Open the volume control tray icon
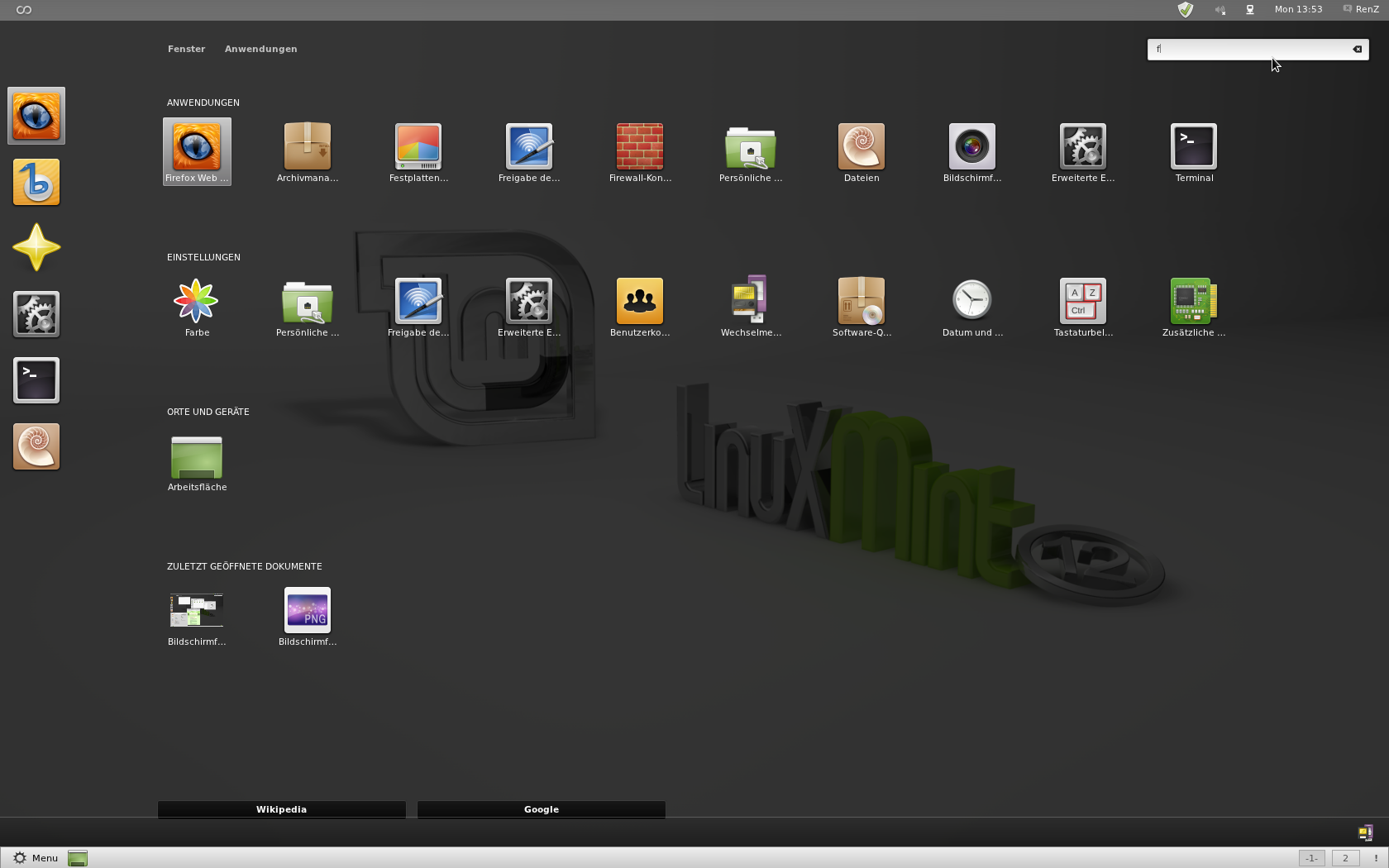Viewport: 1389px width, 868px height. 1220,10
